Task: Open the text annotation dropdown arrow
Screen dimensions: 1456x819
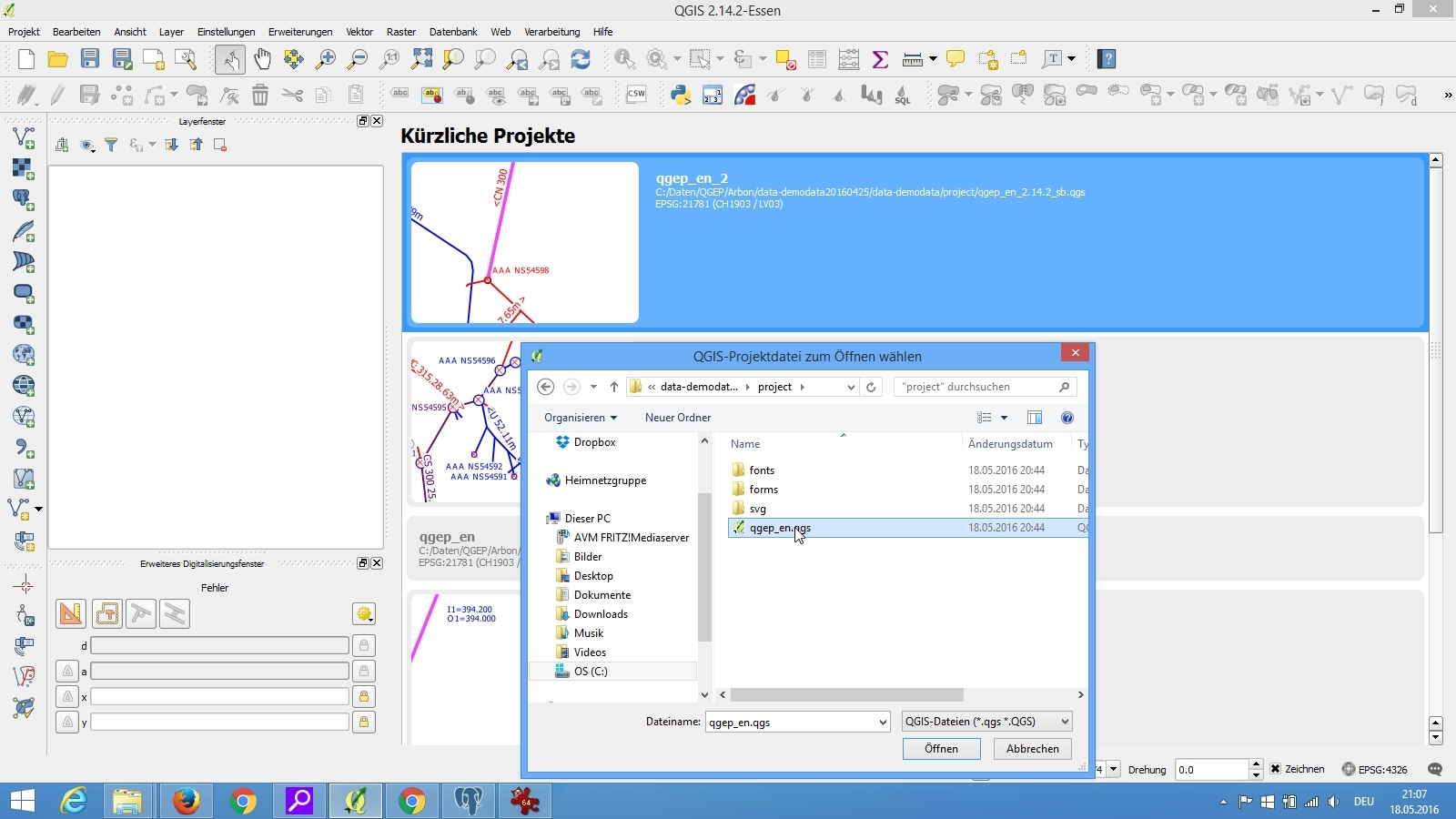Action: 1072,59
